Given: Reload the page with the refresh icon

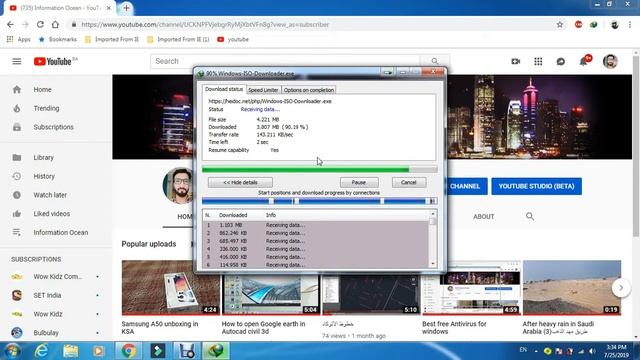Looking at the screenshot, I should pos(40,24).
